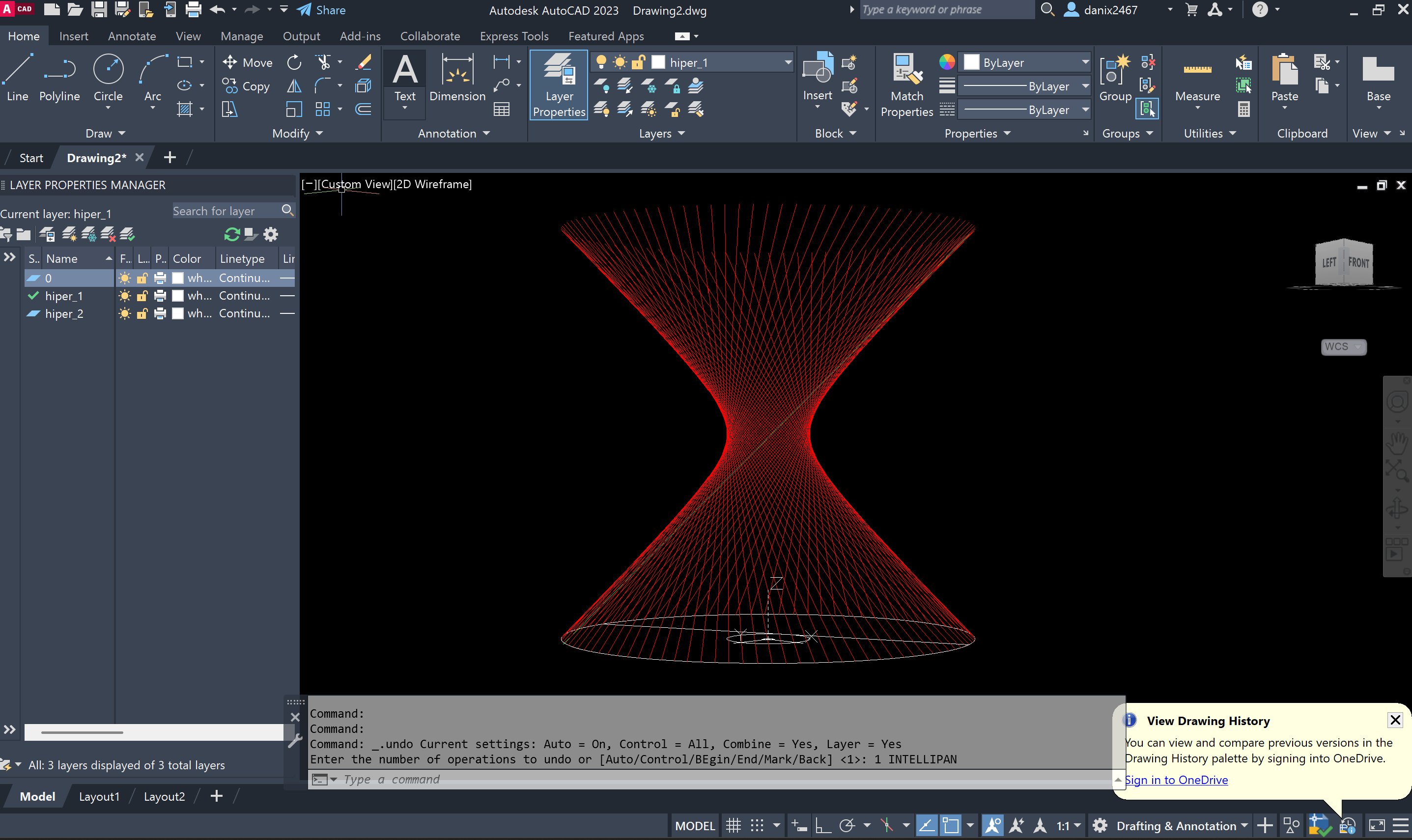Toggle freeze sun icon for hiper_2 layer
Screen dimensions: 1412x840
125,313
